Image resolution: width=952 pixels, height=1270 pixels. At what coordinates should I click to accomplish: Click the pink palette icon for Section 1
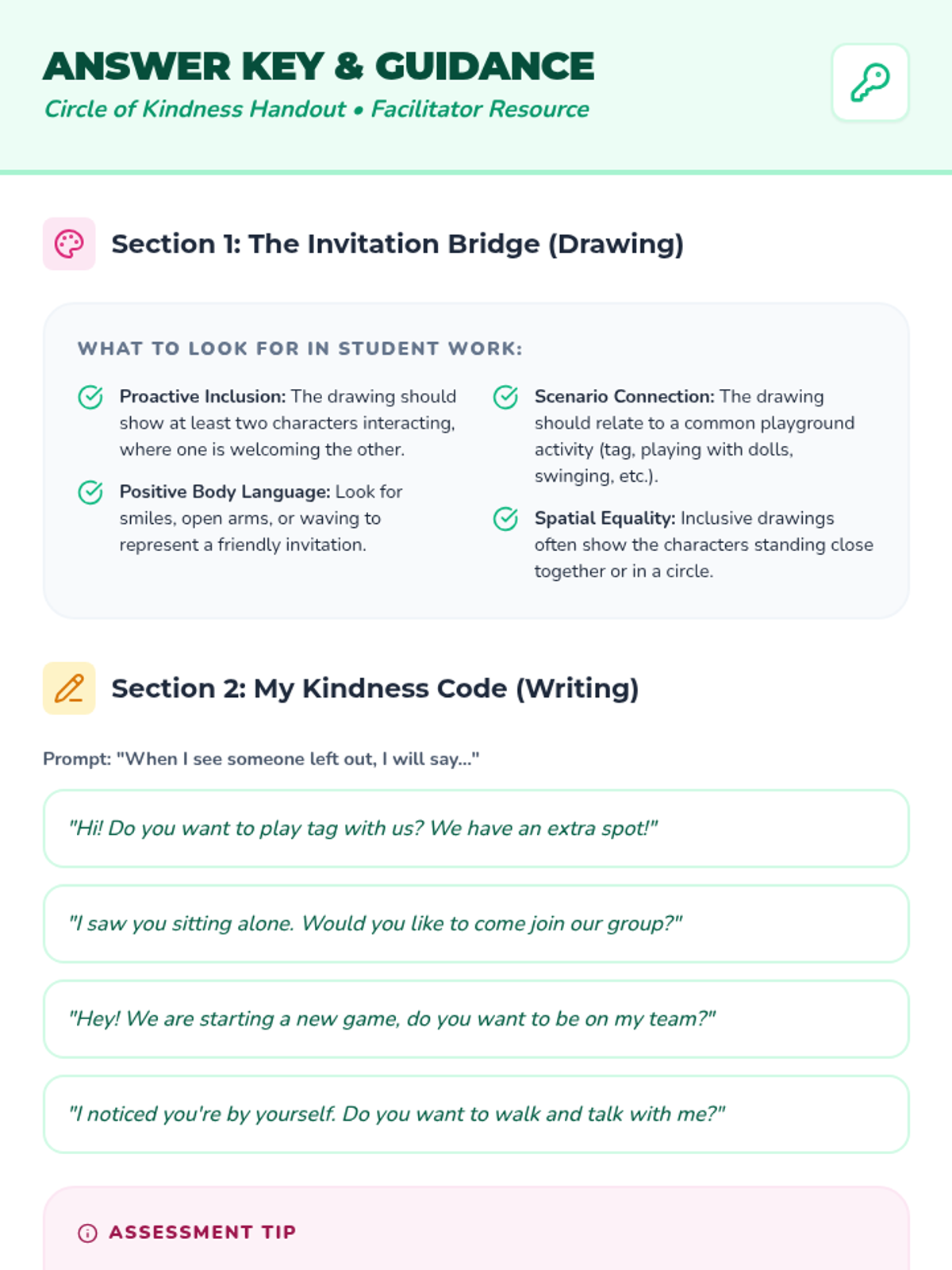69,244
